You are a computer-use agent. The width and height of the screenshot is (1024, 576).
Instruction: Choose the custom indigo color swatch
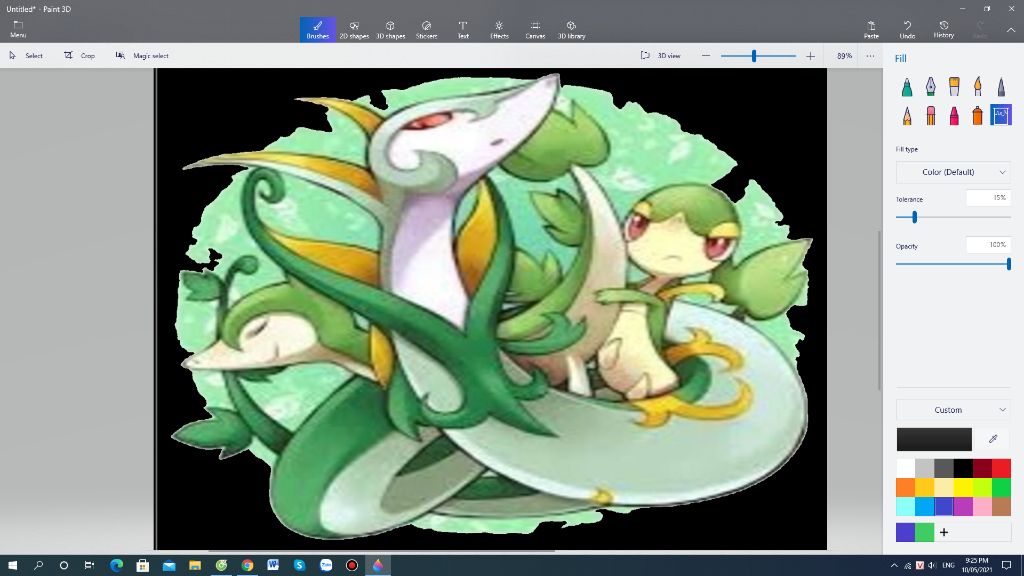pos(905,532)
